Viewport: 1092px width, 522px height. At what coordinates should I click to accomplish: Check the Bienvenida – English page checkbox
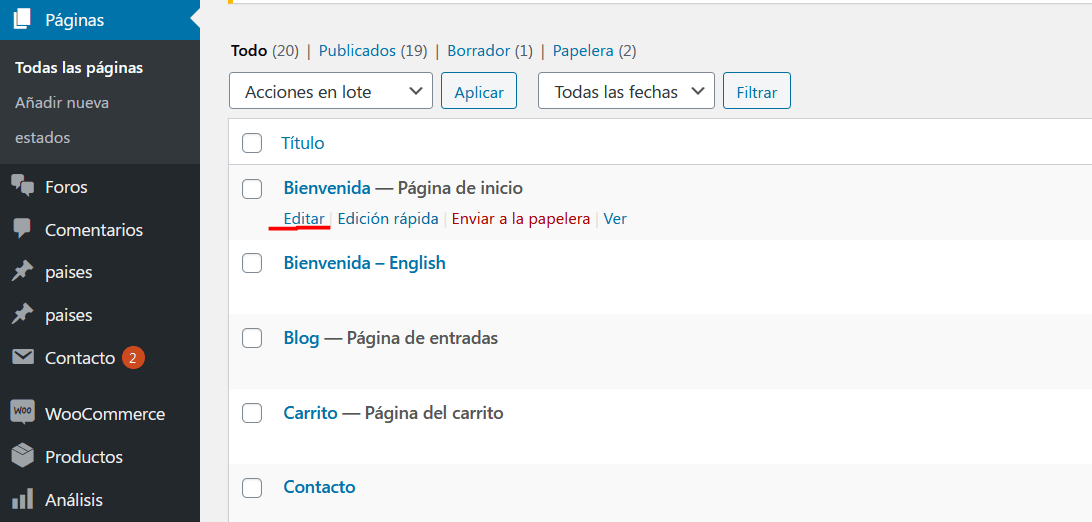(x=251, y=263)
